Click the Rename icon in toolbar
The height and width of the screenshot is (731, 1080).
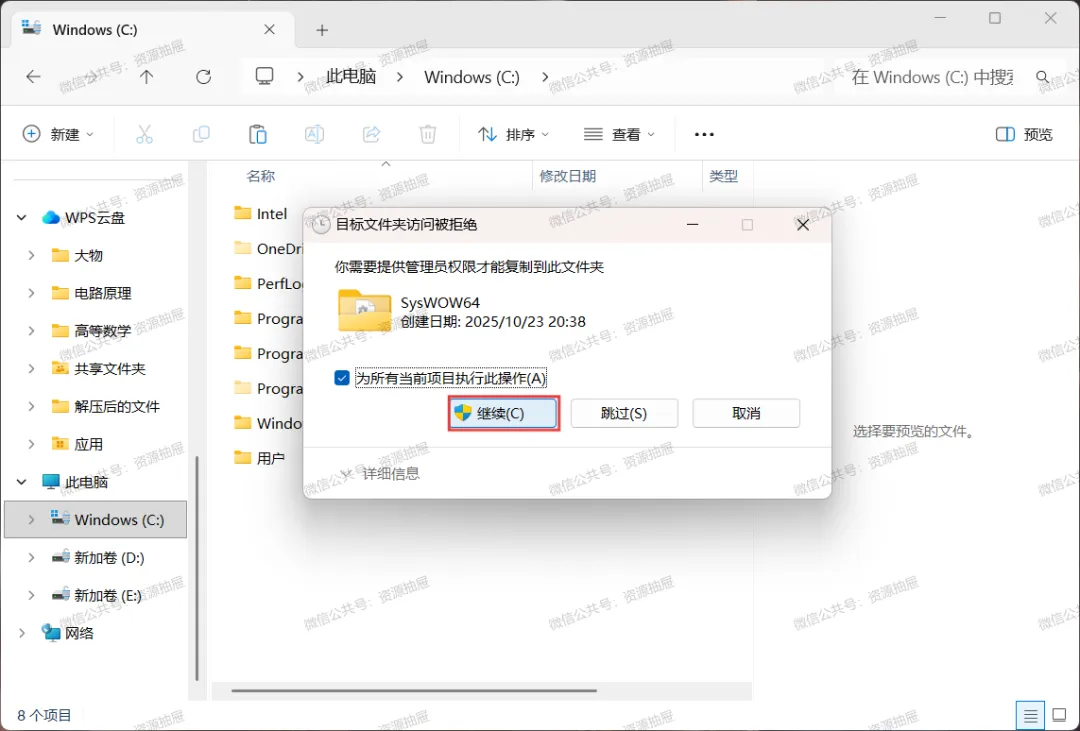[314, 134]
